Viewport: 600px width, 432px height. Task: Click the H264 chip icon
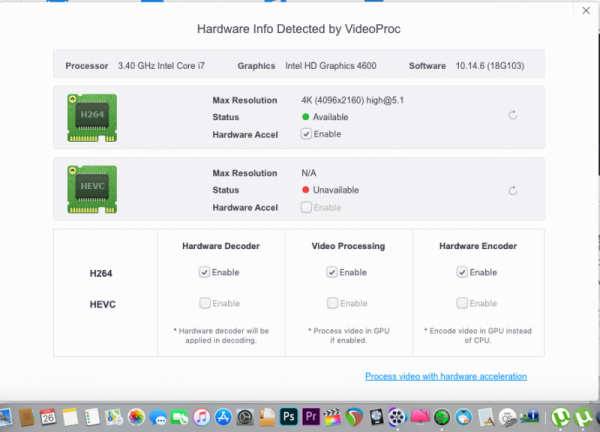[x=92, y=118]
